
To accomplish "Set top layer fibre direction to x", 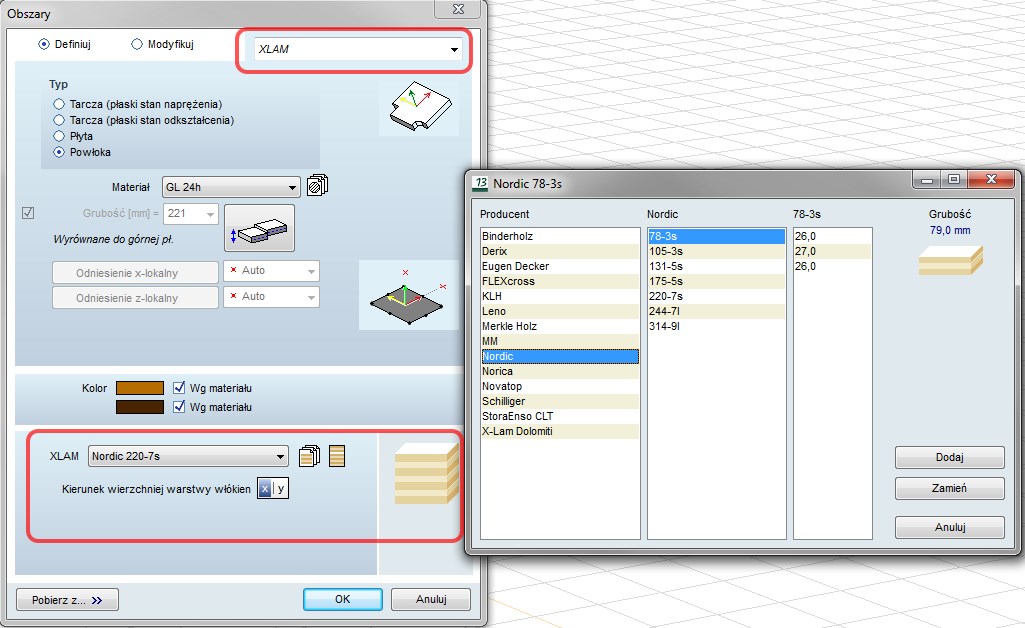I will tap(264, 489).
